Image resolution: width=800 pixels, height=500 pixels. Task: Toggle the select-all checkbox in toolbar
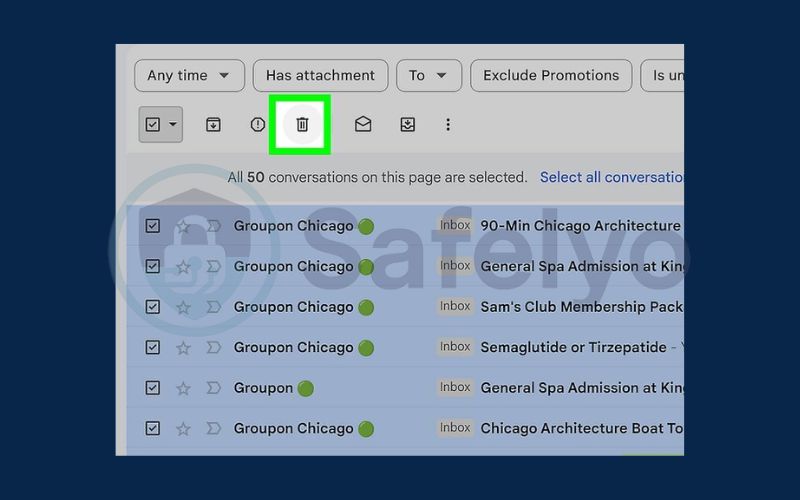(x=153, y=125)
